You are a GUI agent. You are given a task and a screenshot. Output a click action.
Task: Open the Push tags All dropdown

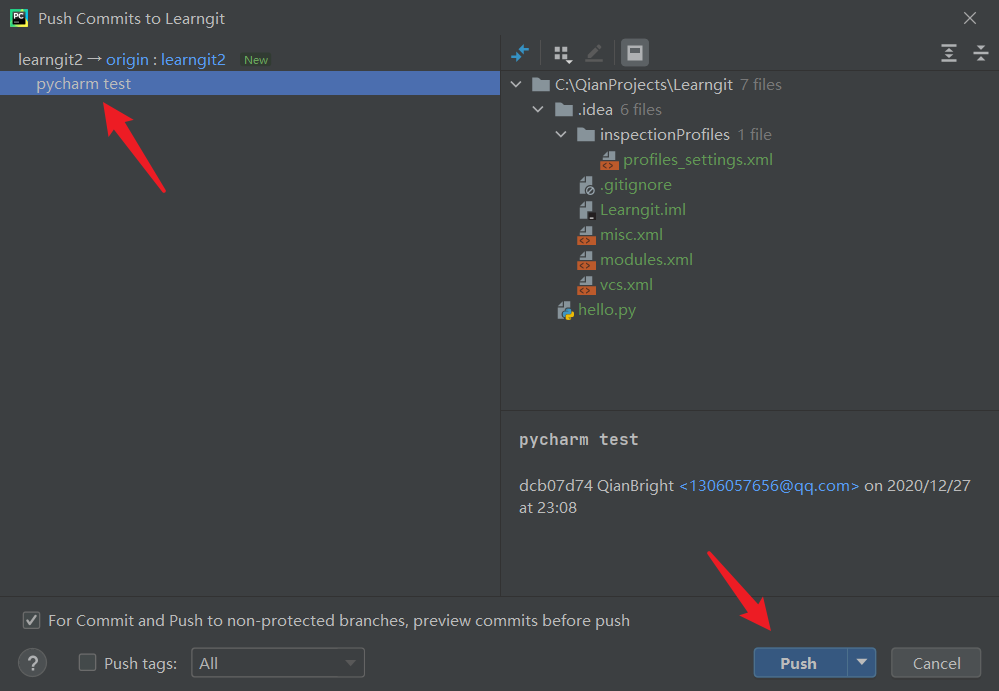[x=278, y=663]
